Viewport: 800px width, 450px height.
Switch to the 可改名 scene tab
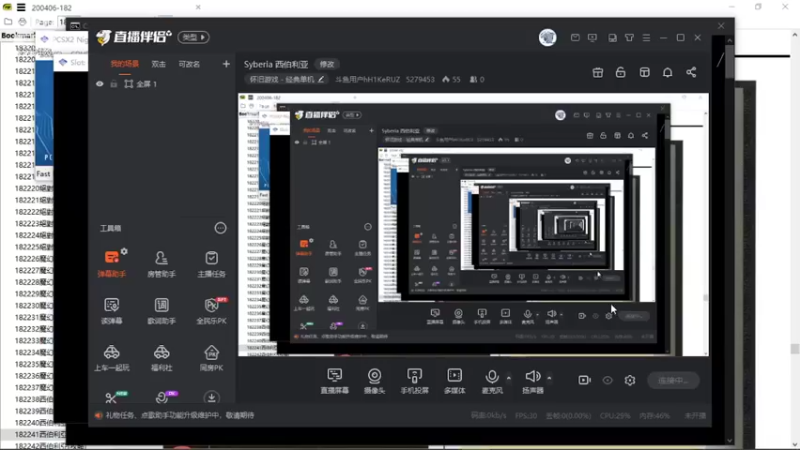coord(189,64)
